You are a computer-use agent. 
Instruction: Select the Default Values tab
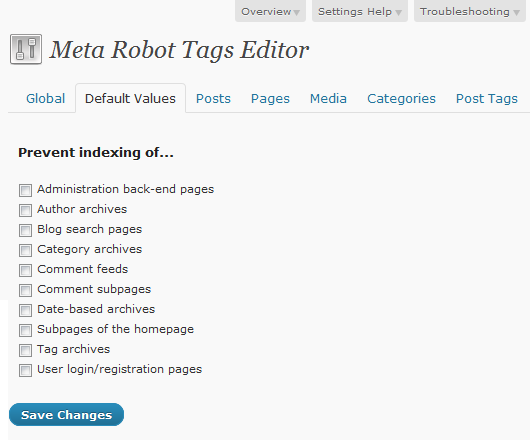tap(130, 98)
